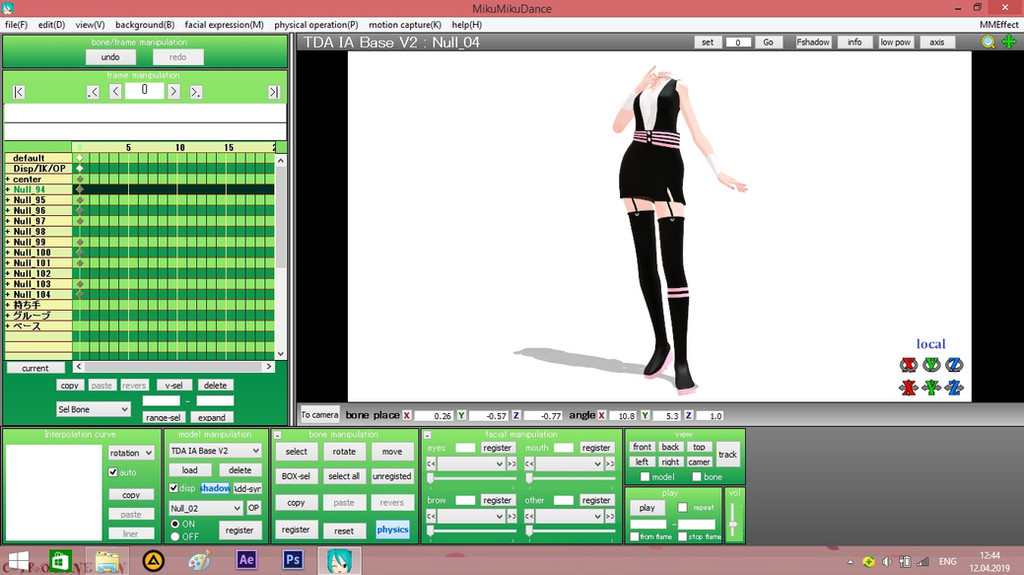Step forward one frame arrow
This screenshot has height=575, width=1024.
tap(174, 91)
